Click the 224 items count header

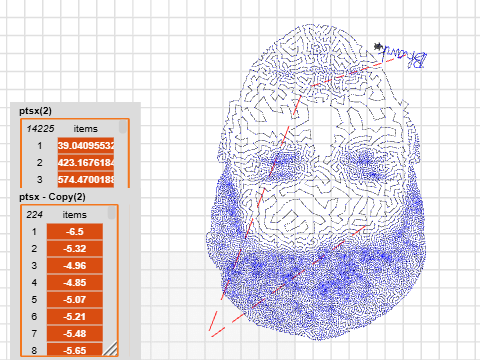tap(56, 215)
